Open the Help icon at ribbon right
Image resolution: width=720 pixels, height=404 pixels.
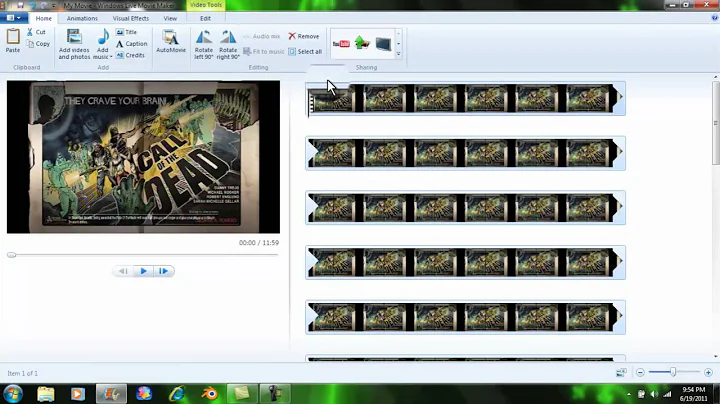click(x=714, y=18)
